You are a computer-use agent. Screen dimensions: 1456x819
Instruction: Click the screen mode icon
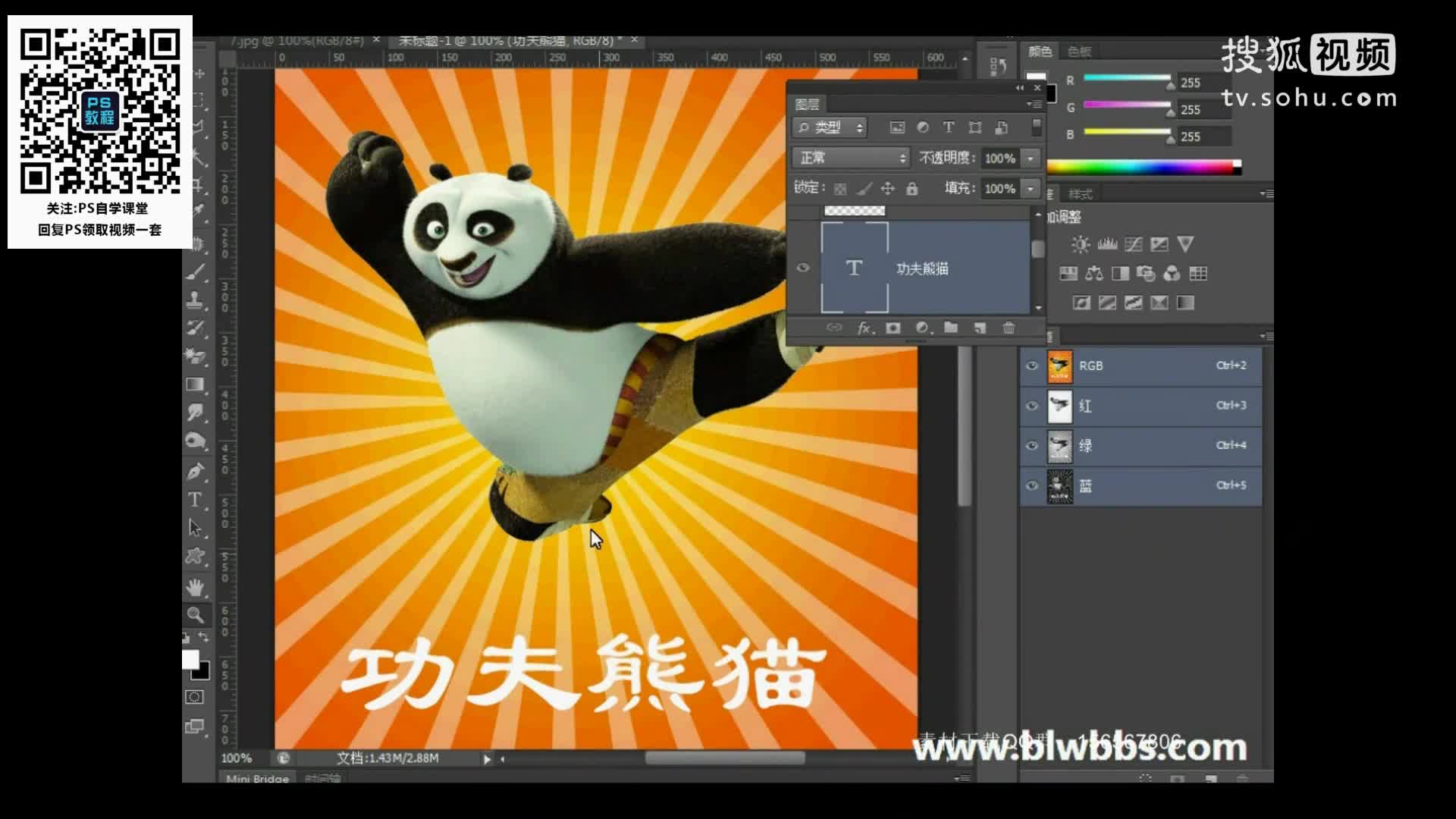click(195, 726)
